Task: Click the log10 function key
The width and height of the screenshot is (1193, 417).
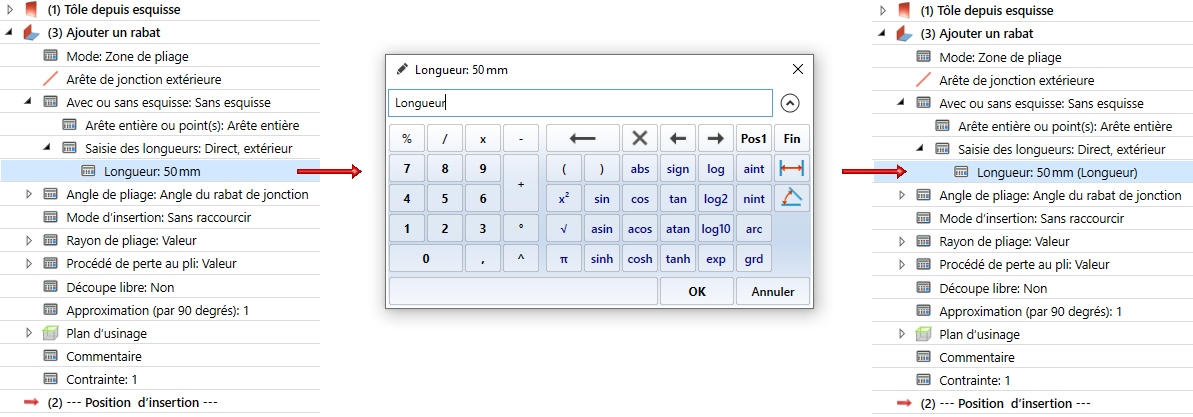Action: point(716,228)
